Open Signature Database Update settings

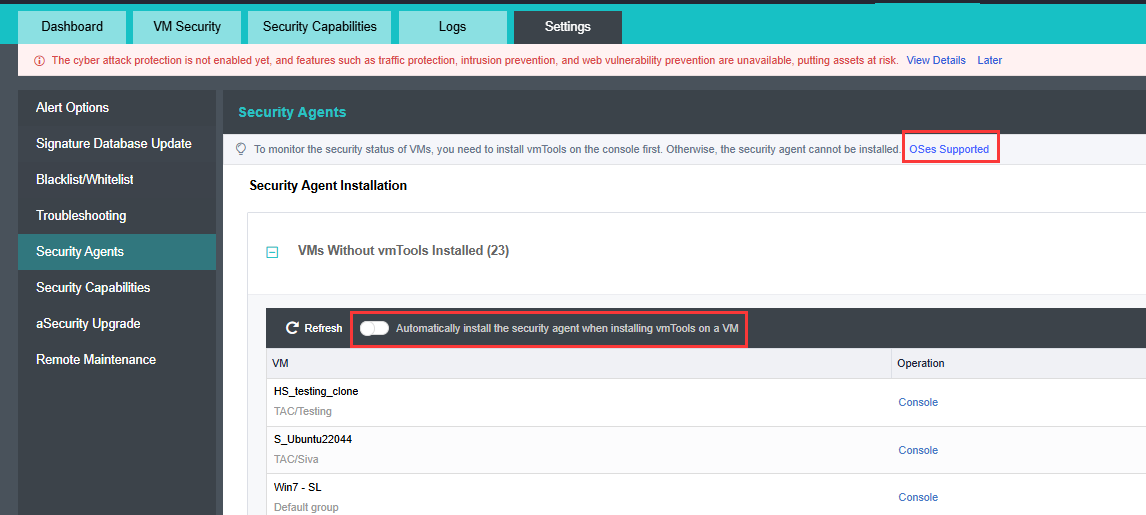[x=114, y=143]
